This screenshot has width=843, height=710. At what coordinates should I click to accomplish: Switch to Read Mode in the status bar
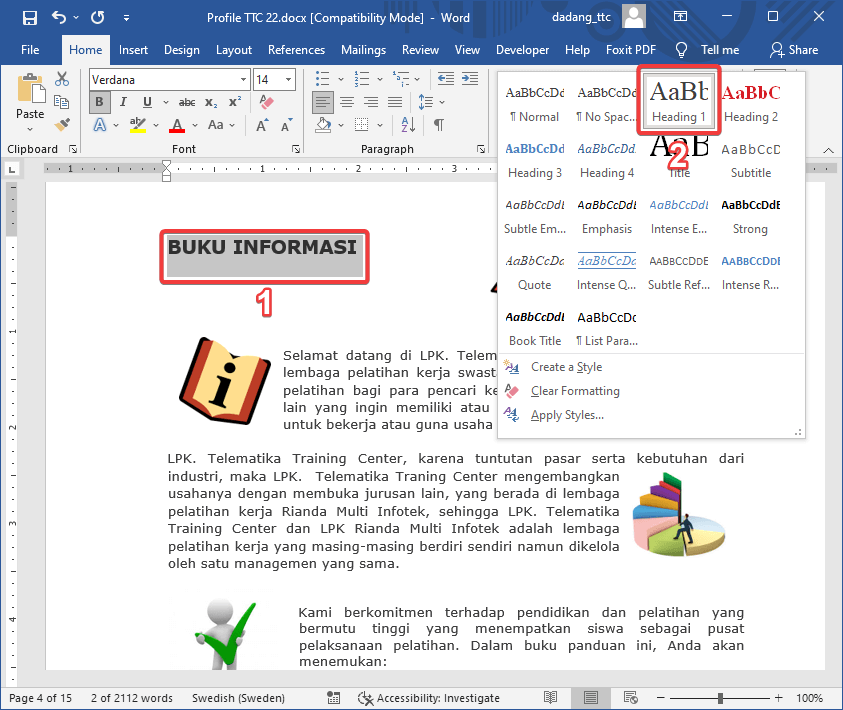551,698
